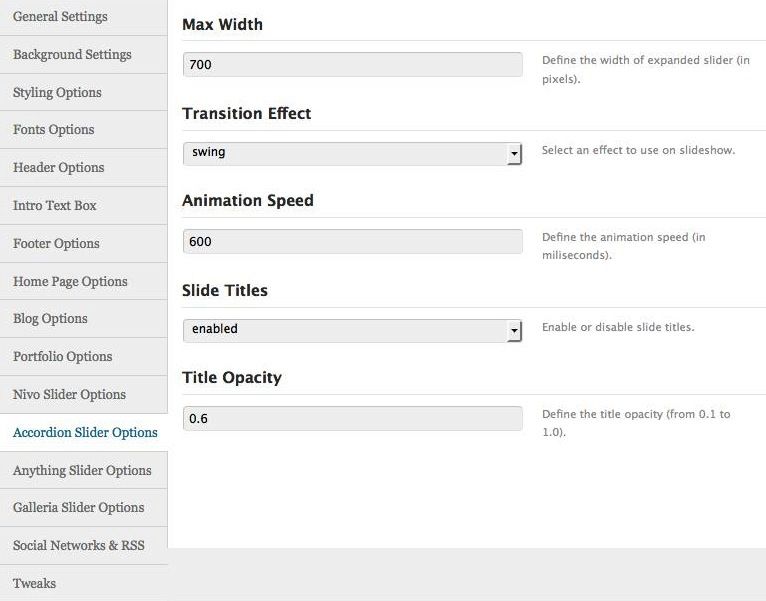Viewport: 766px width, 601px height.
Task: Open the Blog Options tab
Action: coord(50,319)
